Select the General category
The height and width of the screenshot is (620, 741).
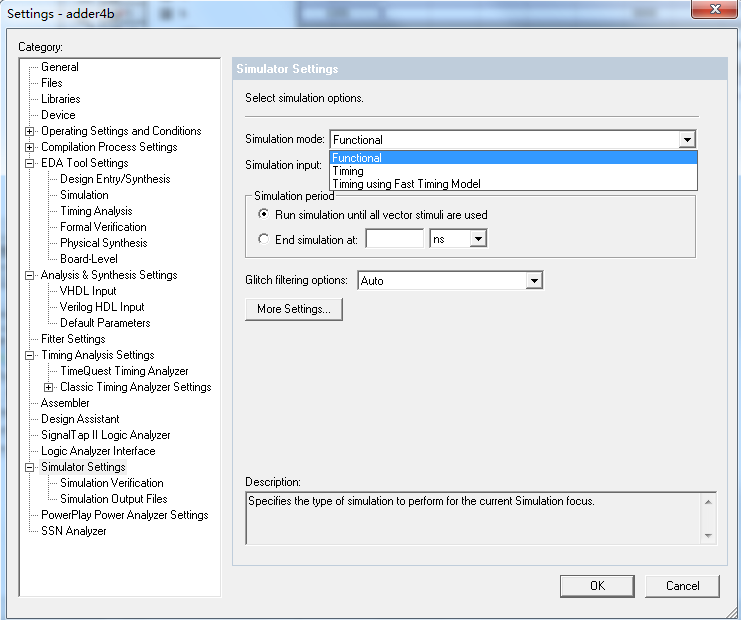60,67
